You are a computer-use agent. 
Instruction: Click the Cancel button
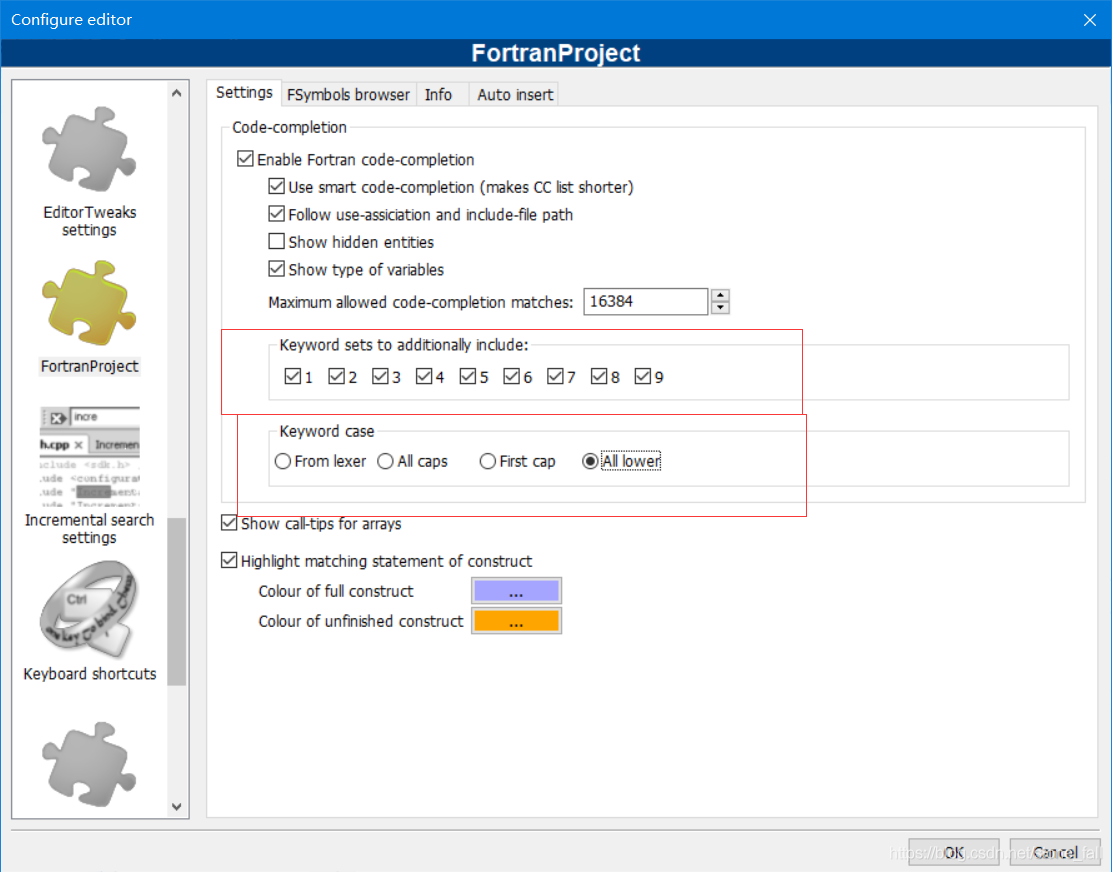pyautogui.click(x=1054, y=853)
